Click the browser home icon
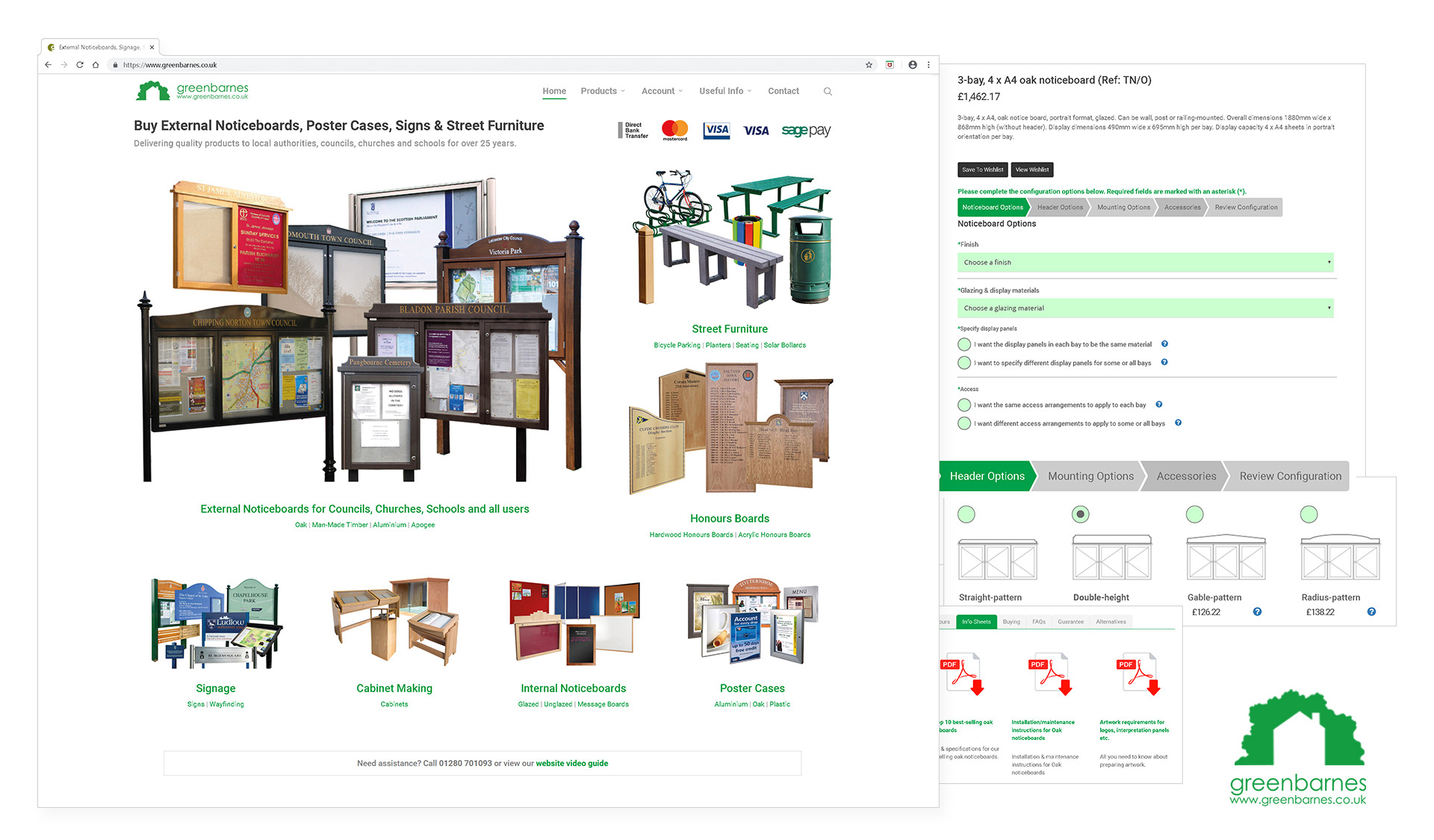This screenshot has width=1434, height=840. click(96, 65)
